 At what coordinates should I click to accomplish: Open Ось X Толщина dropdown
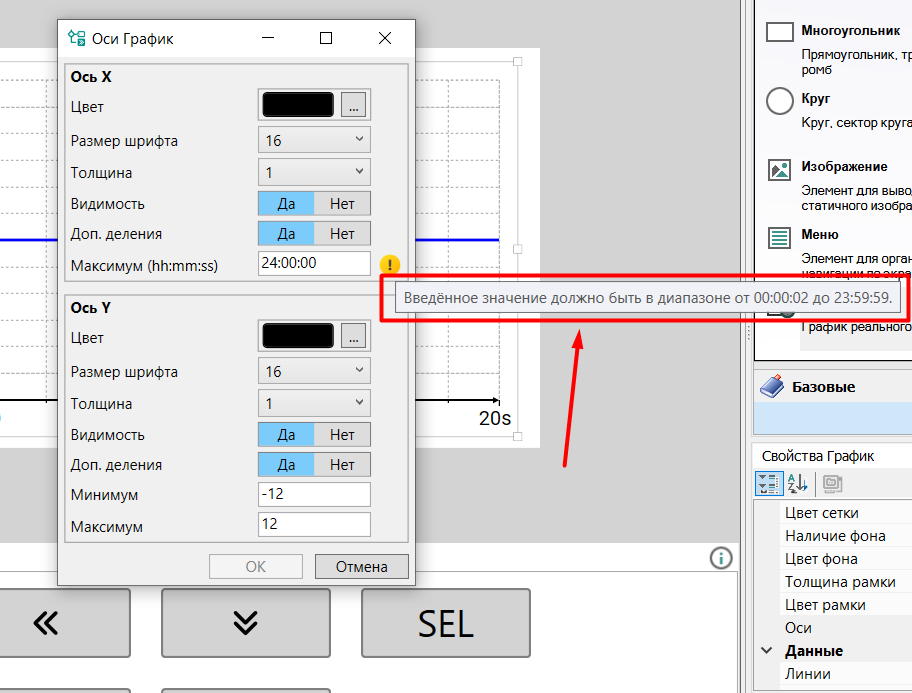point(314,172)
